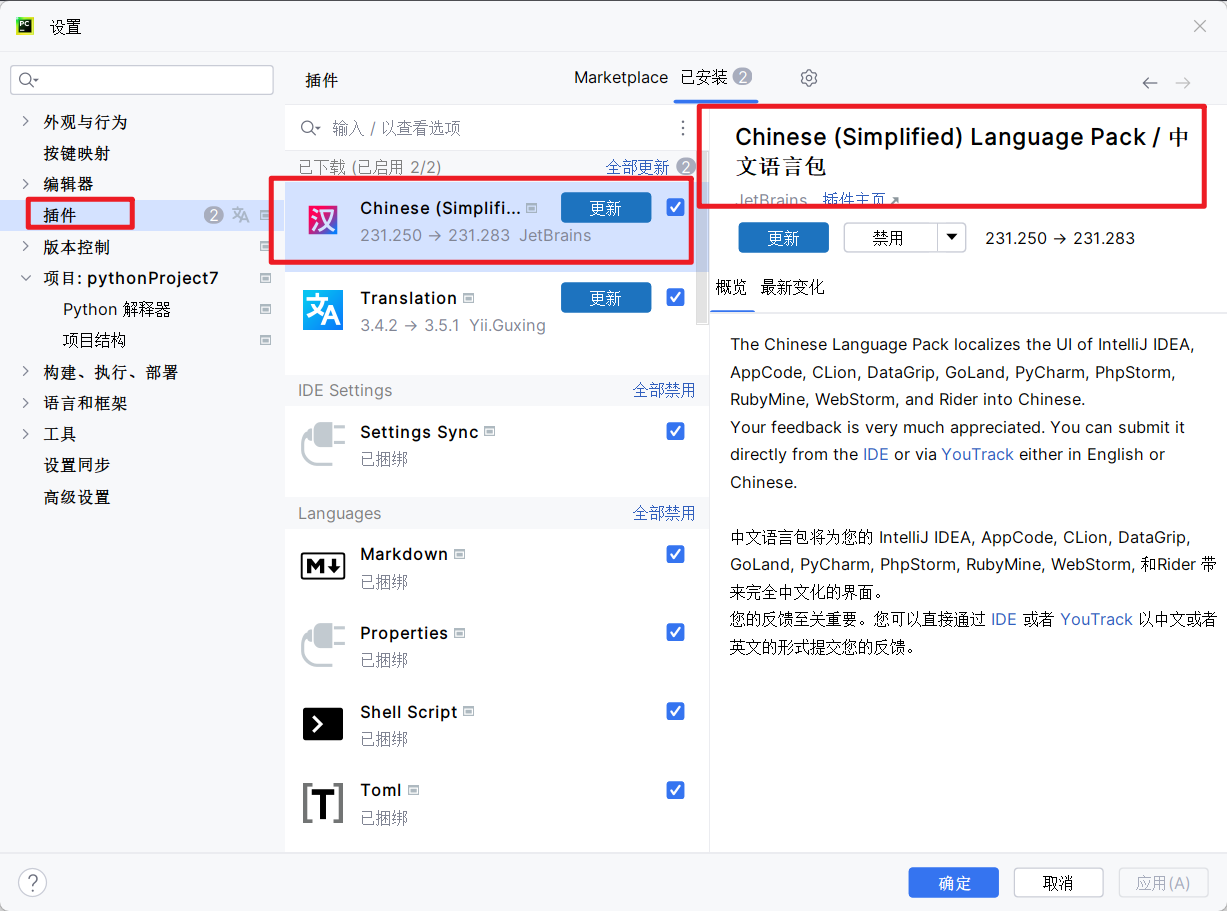
Task: Disable the Translation plugin checkbox
Action: tap(675, 297)
